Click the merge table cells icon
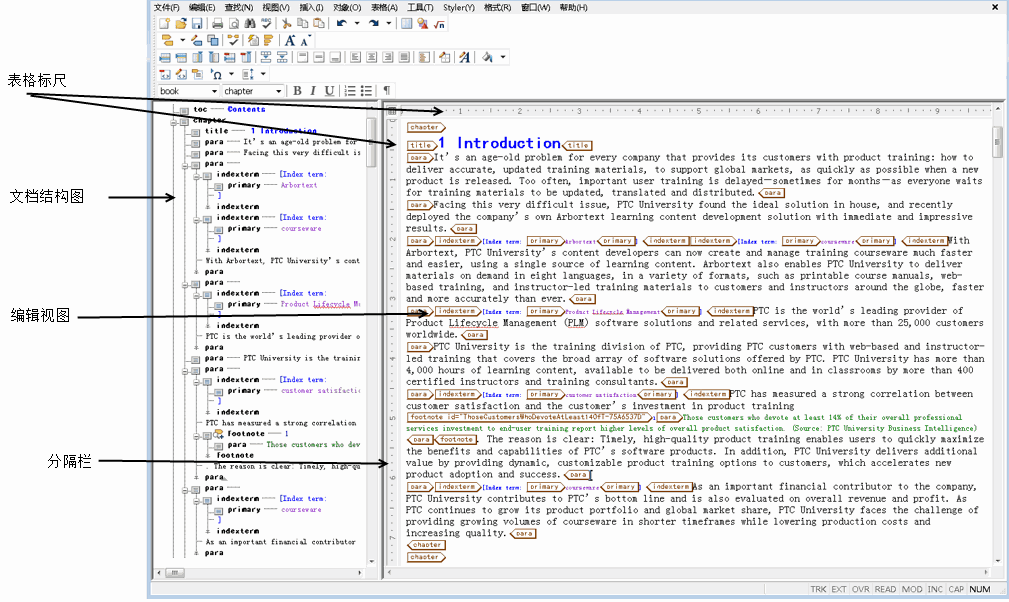 pyautogui.click(x=266, y=57)
